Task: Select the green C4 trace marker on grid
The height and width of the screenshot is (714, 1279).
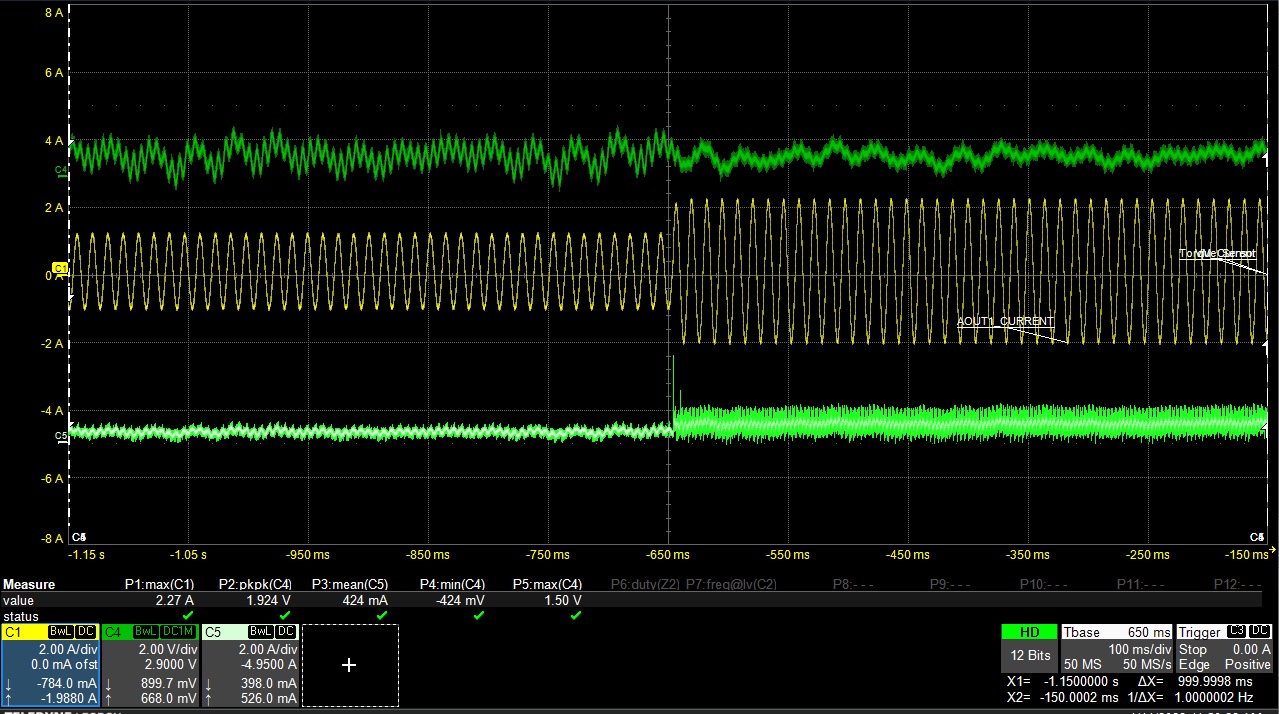Action: coord(60,171)
